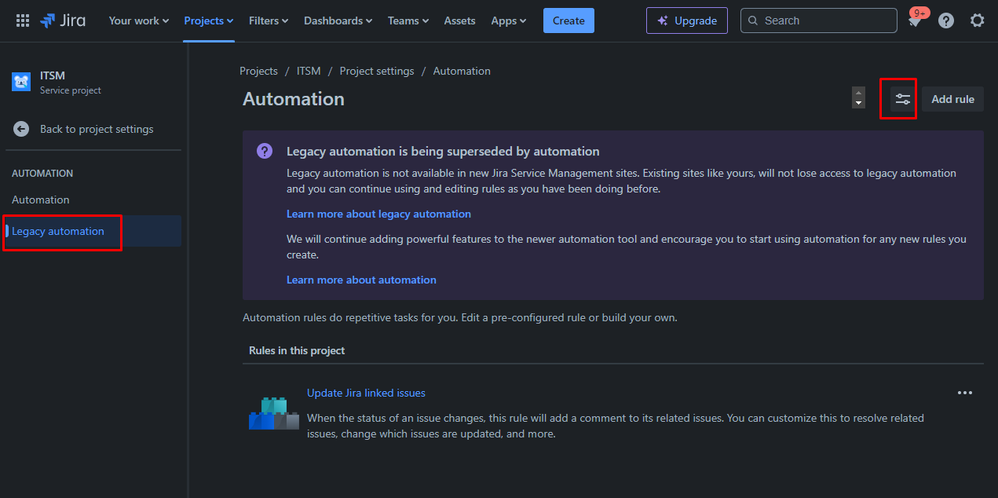
Task: Expand the Dashboards dropdown menu
Action: pyautogui.click(x=338, y=21)
